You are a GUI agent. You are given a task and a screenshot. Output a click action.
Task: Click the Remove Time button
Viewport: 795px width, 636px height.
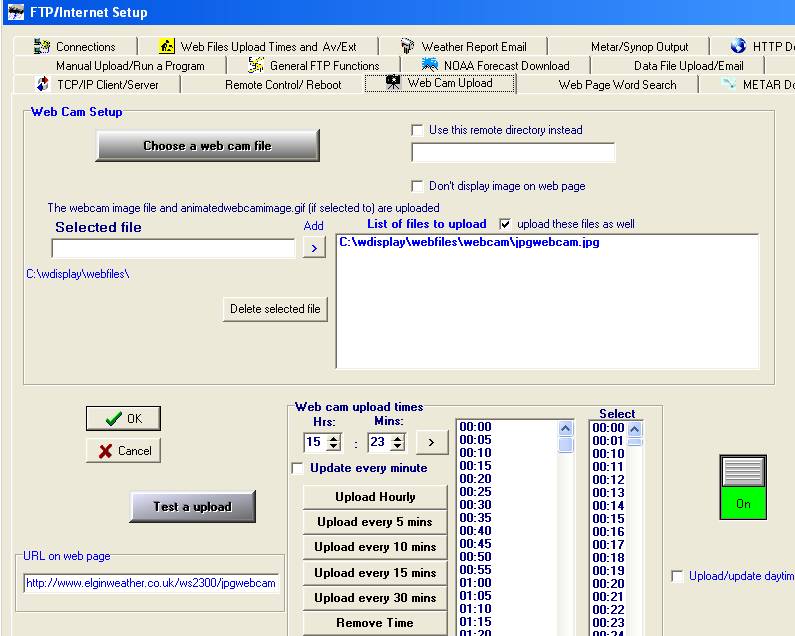(375, 623)
